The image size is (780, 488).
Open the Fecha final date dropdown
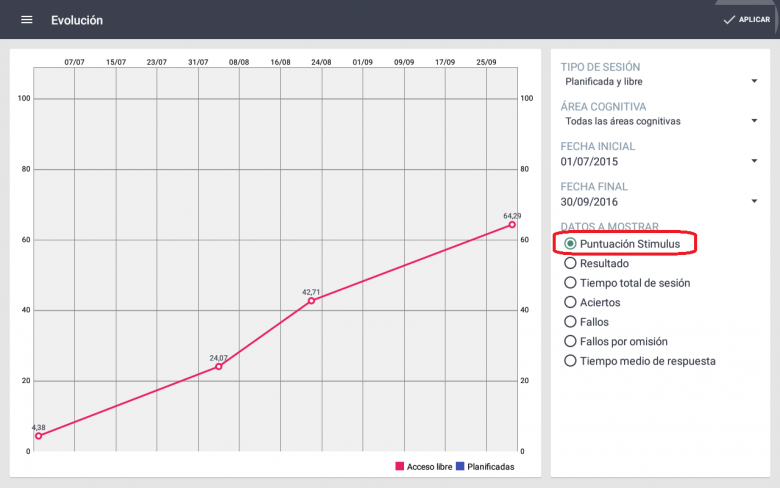click(x=660, y=201)
